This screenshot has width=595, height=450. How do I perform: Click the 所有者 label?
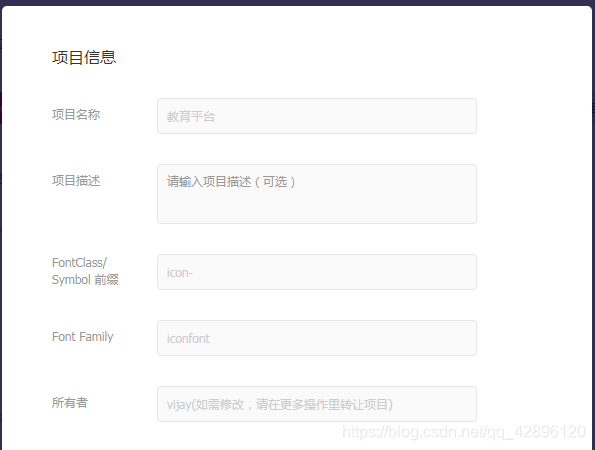click(70, 403)
